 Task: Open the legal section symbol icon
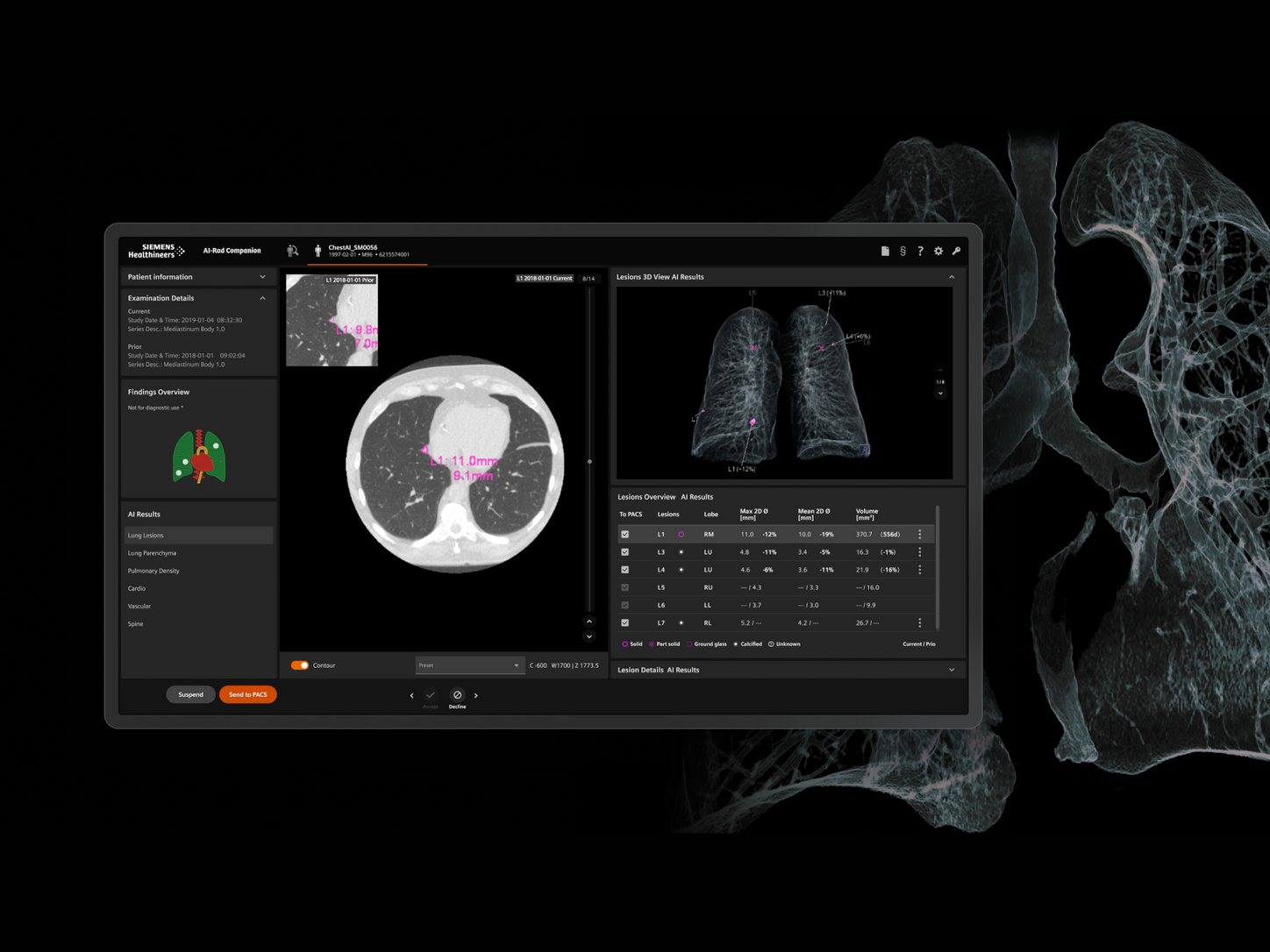[x=903, y=251]
